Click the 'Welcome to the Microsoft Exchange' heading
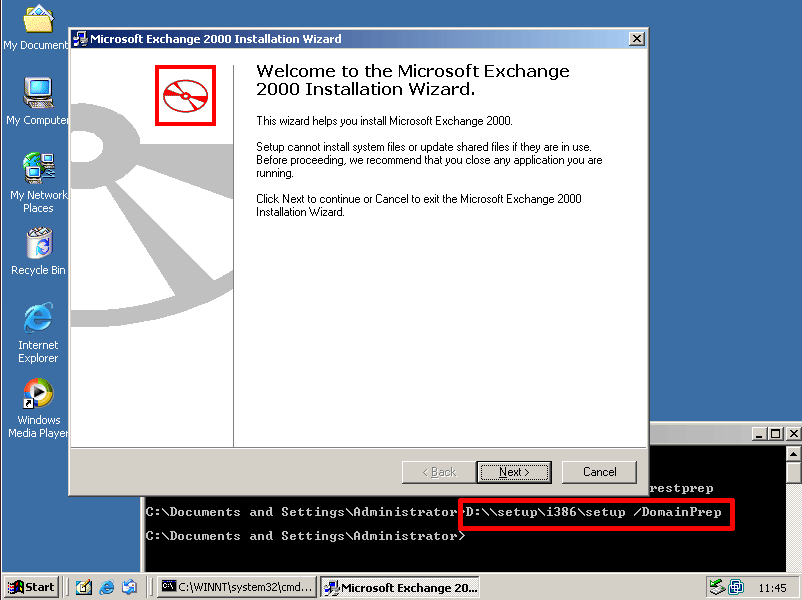Viewport: 802px width, 600px height. click(x=413, y=80)
